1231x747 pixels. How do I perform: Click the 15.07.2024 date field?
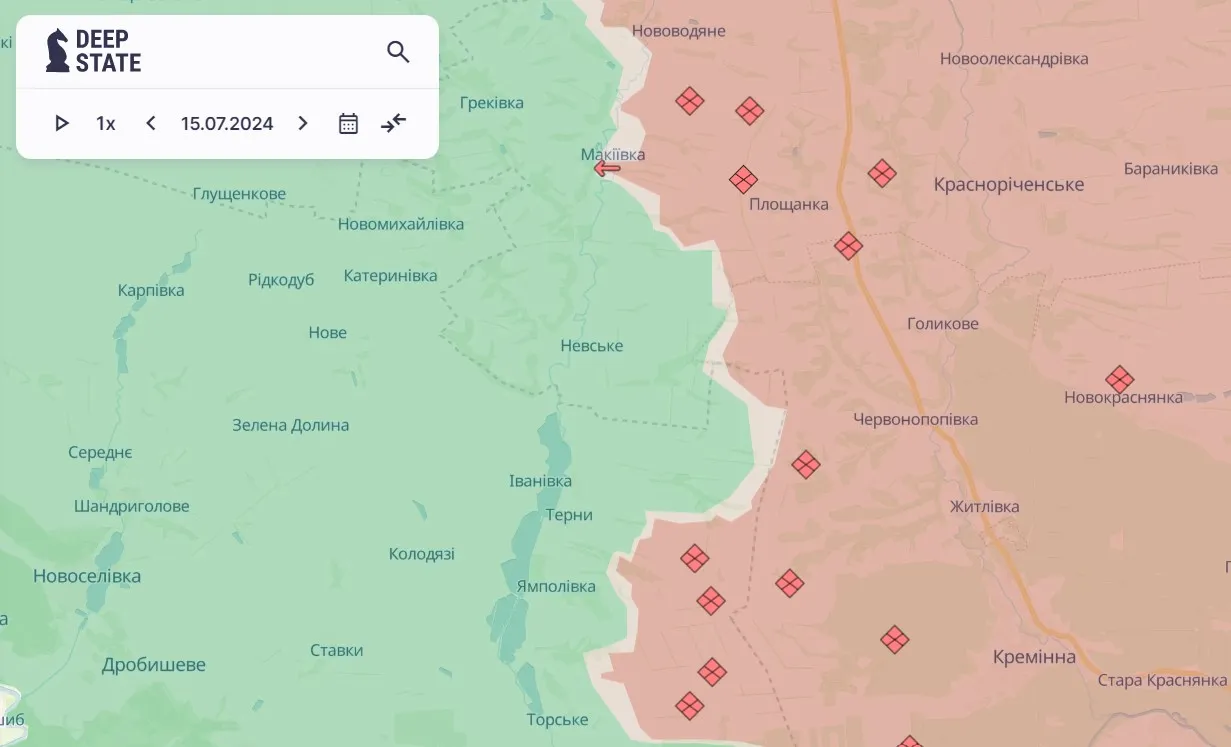click(x=227, y=123)
